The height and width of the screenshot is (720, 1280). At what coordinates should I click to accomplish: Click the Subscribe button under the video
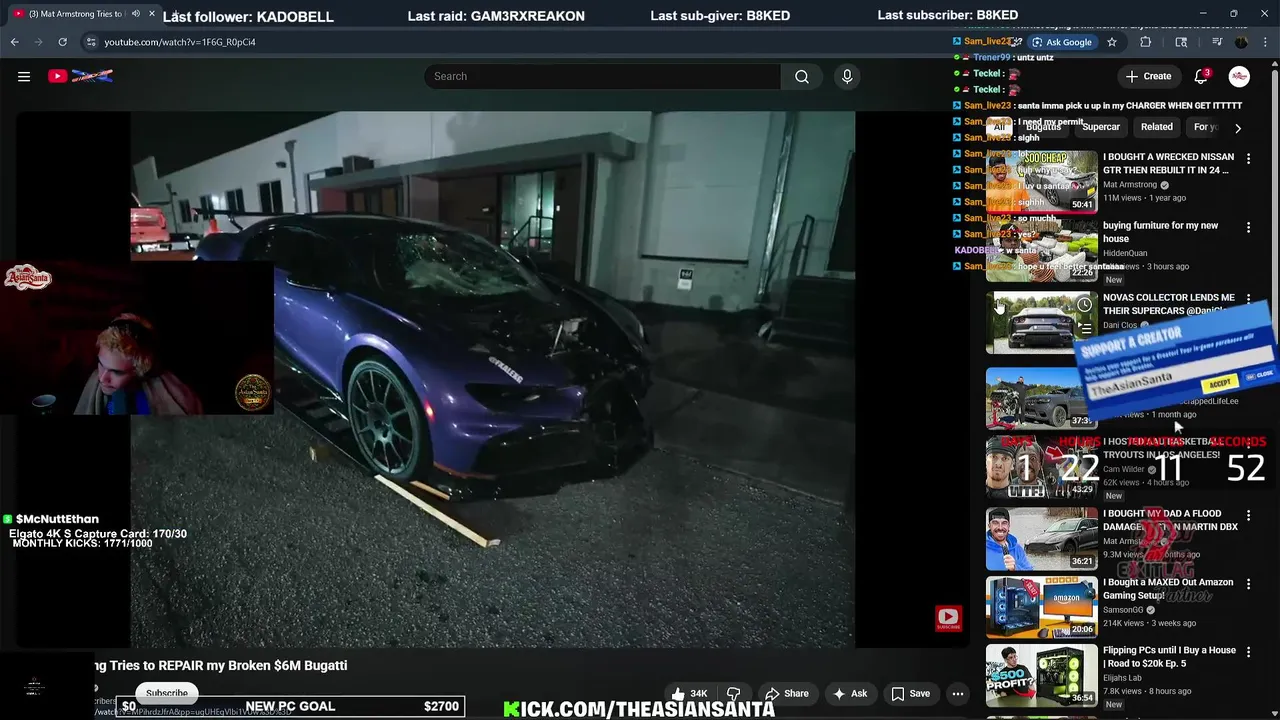pyautogui.click(x=167, y=693)
